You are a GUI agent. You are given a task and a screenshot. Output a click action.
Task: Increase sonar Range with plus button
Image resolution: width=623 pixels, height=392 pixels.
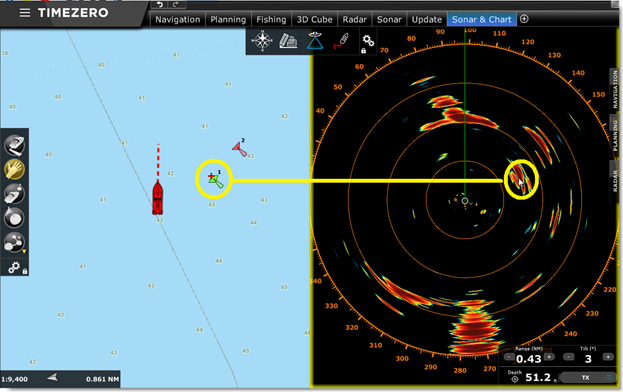pos(549,357)
